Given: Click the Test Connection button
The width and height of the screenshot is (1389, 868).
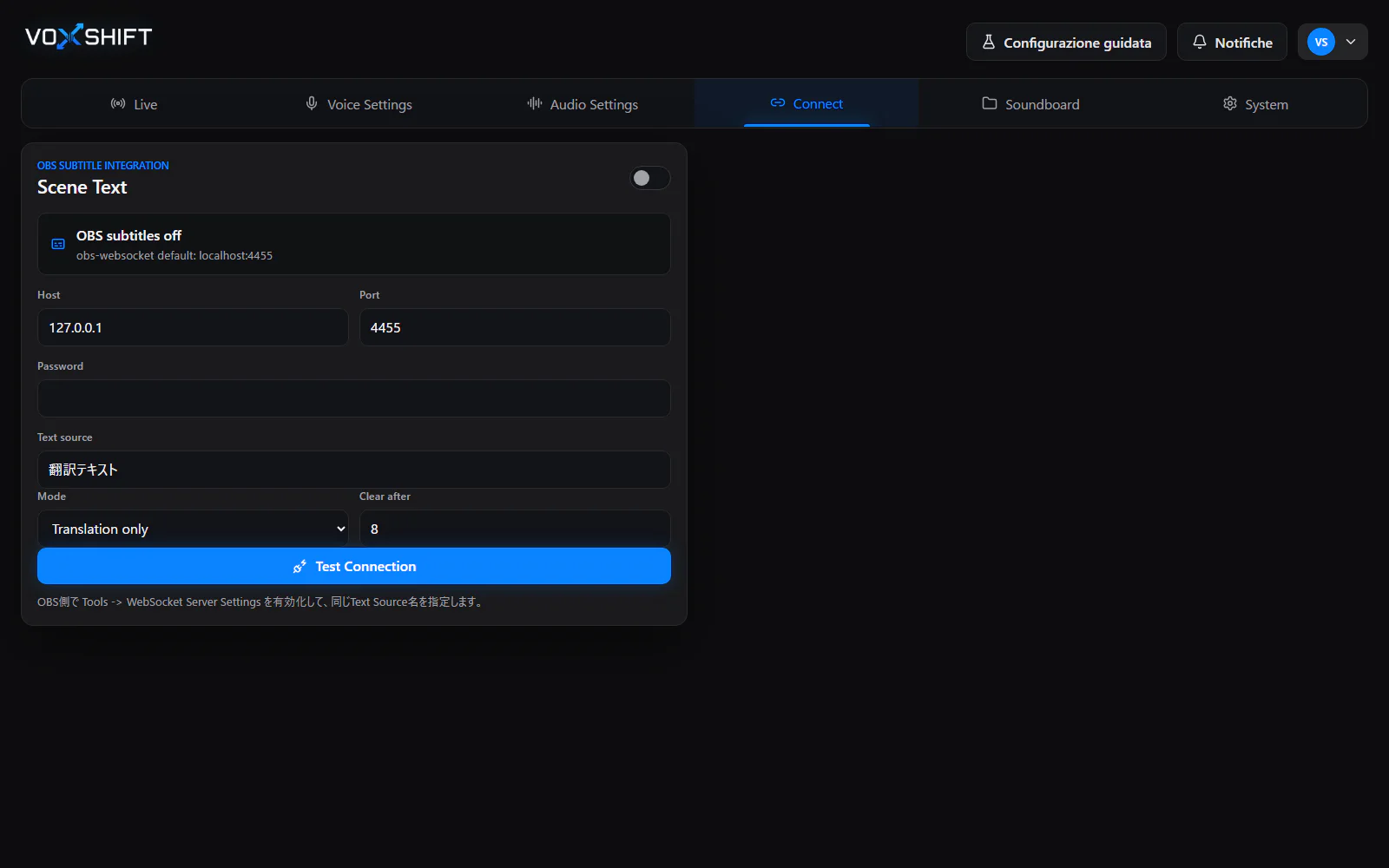Looking at the screenshot, I should coord(354,566).
